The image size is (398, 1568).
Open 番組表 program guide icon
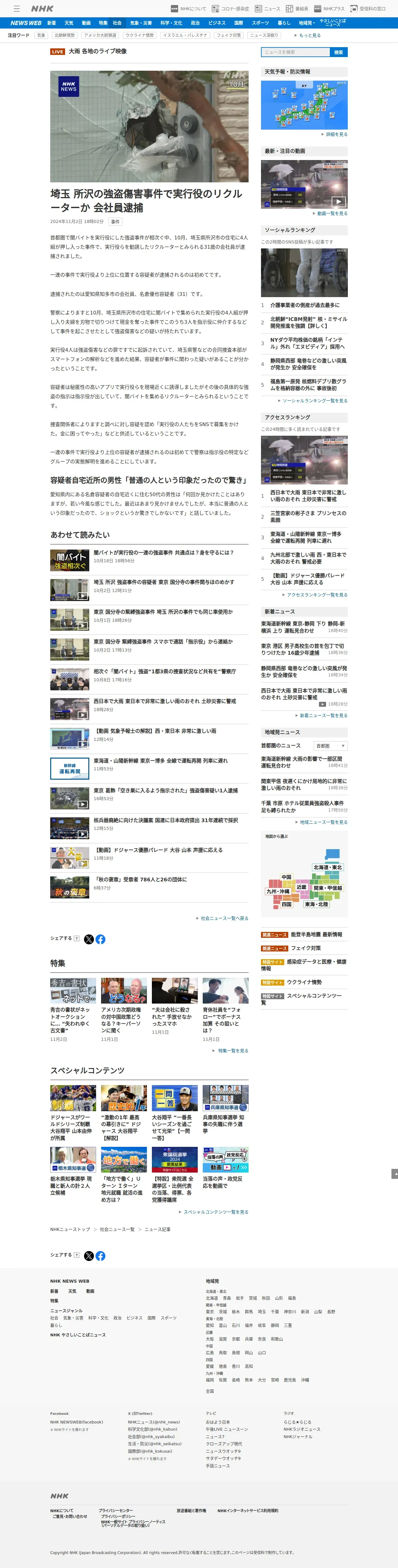coord(297,8)
